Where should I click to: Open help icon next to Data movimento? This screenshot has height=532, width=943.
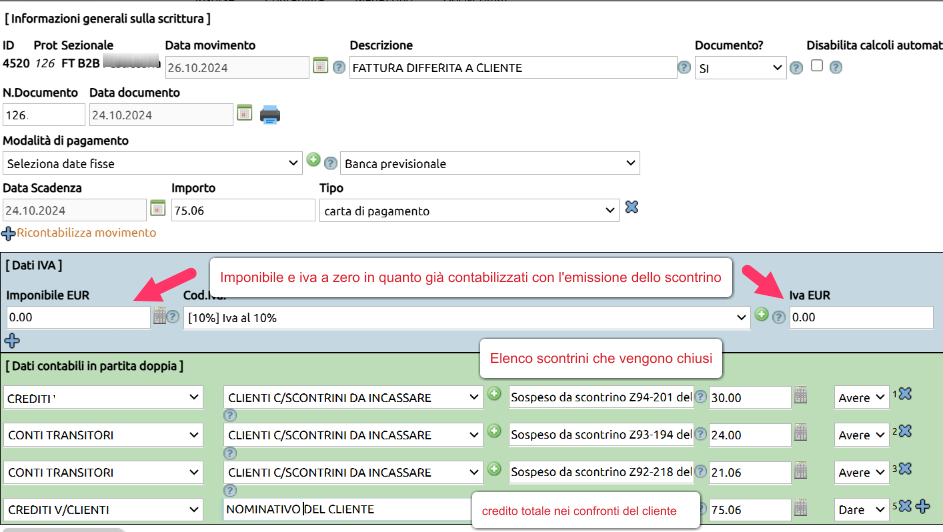click(339, 67)
